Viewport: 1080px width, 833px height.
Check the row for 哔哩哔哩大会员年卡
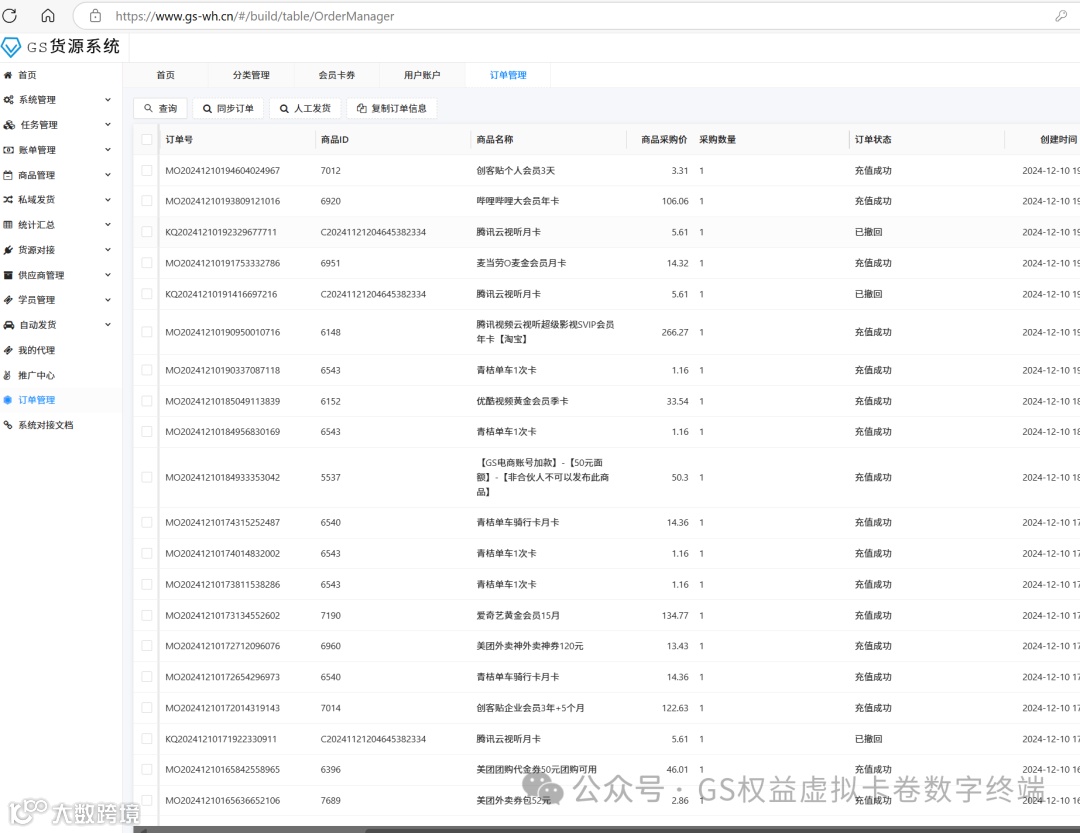(x=147, y=200)
